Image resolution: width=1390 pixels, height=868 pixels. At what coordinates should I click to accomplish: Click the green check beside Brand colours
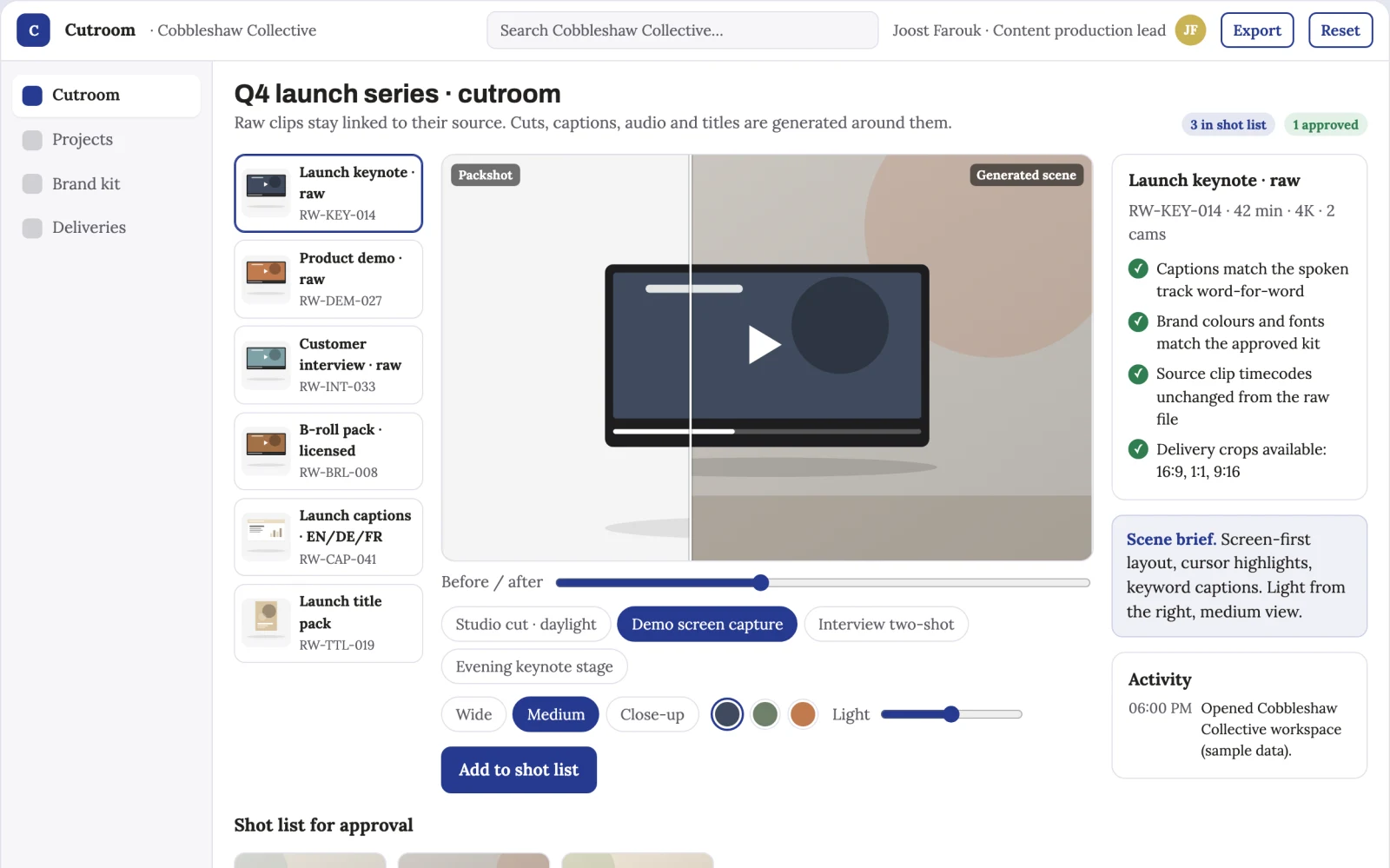click(x=1138, y=321)
